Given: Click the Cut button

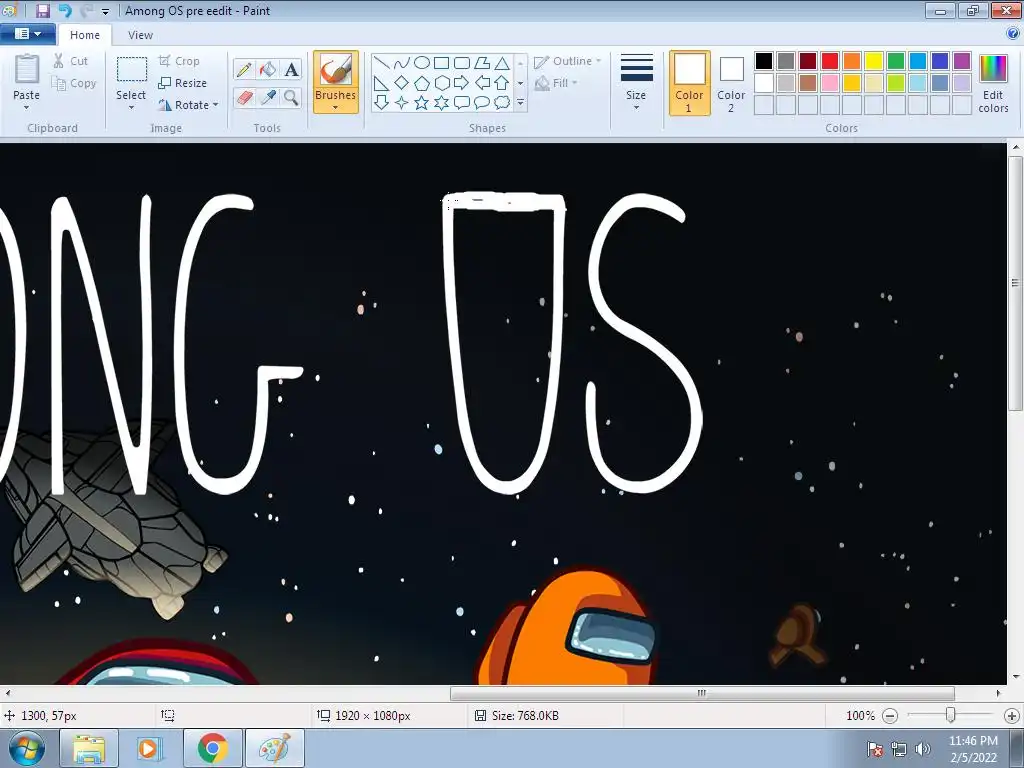Looking at the screenshot, I should tap(71, 61).
